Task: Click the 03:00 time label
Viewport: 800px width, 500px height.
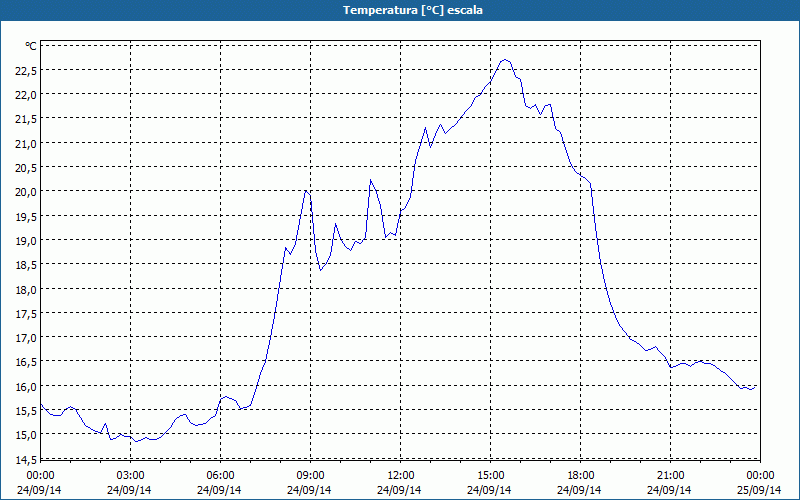Action: point(130,476)
